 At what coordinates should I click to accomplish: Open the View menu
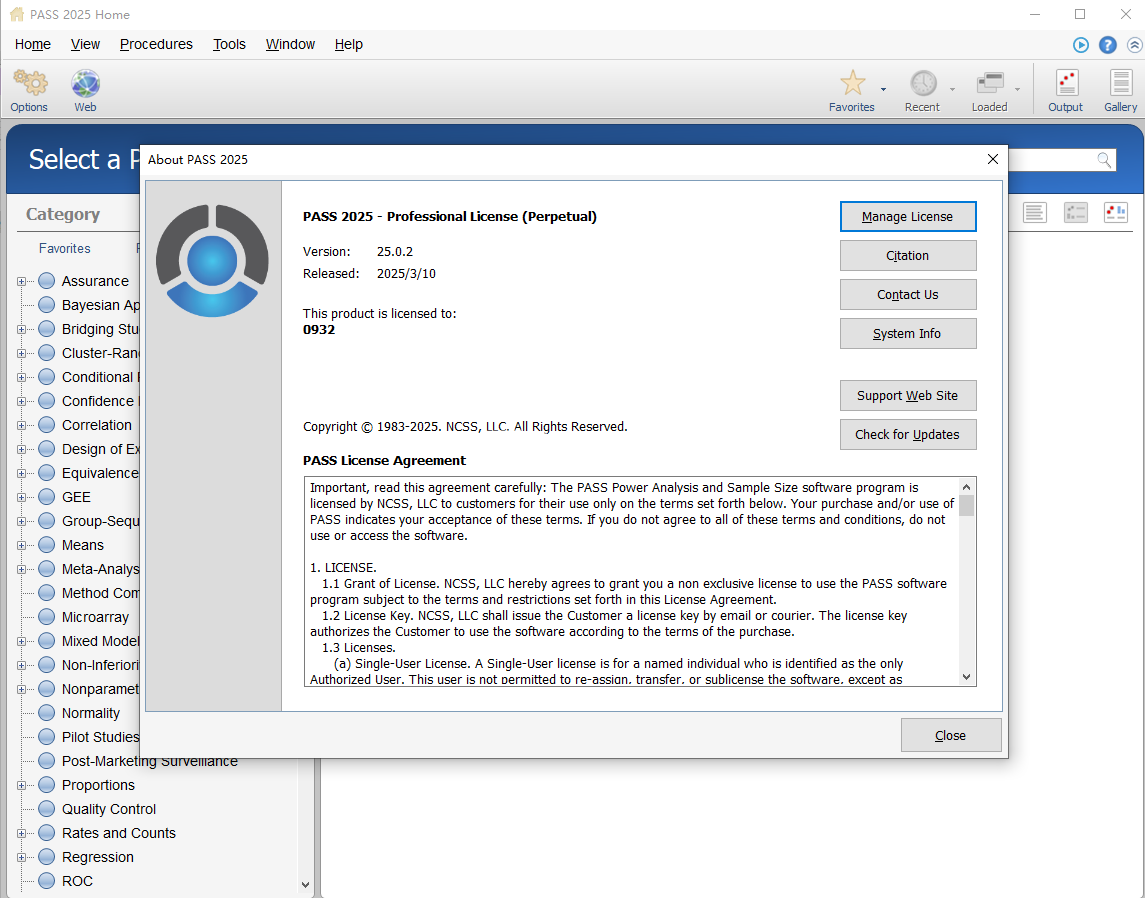click(x=85, y=45)
